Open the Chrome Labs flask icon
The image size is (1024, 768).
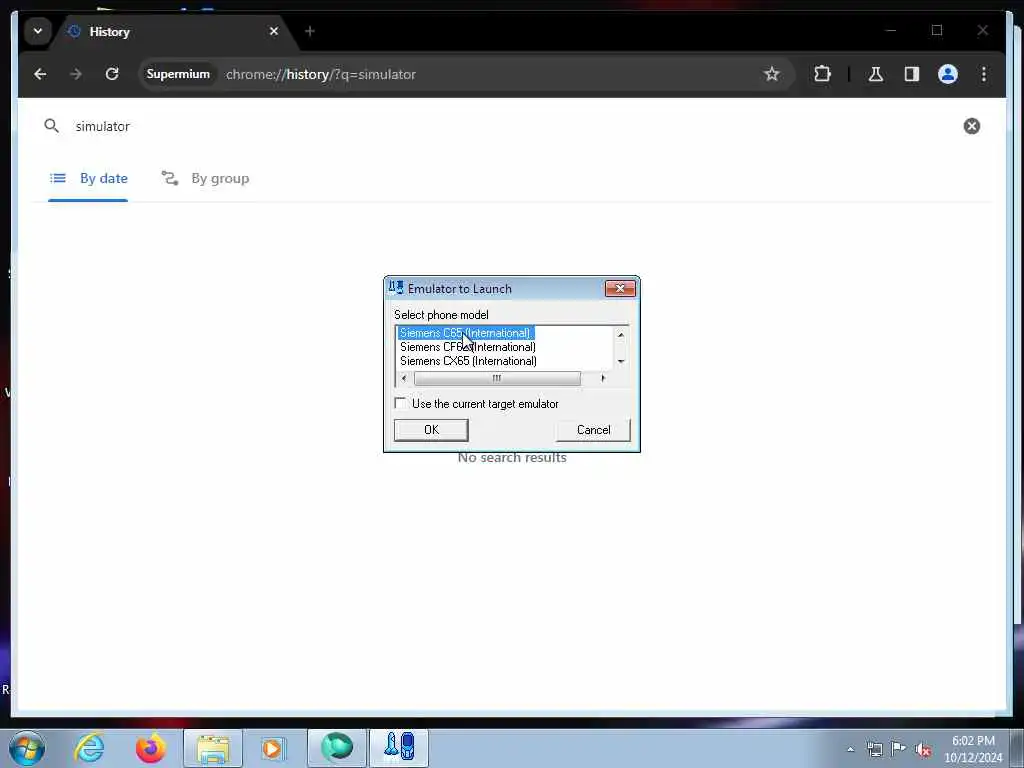point(876,74)
